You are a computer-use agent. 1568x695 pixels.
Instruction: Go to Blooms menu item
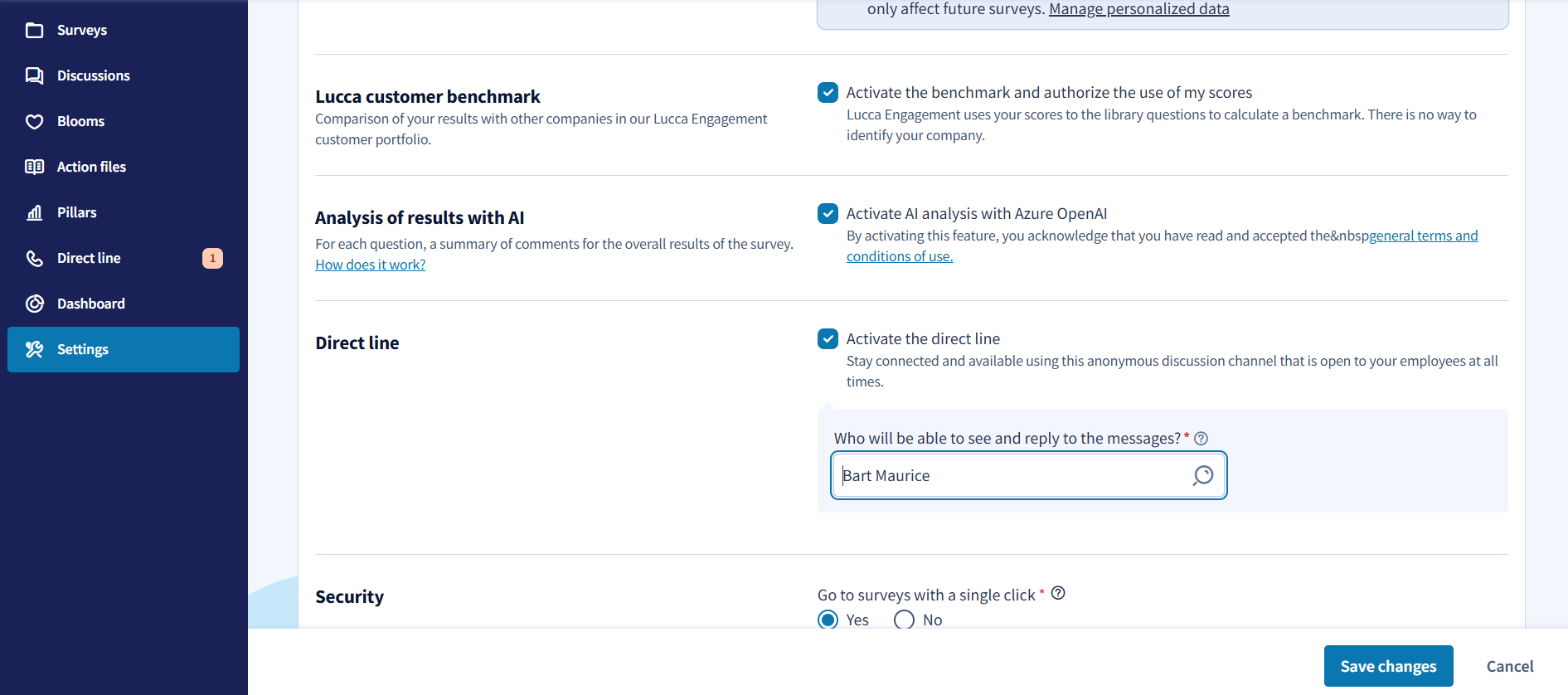pyautogui.click(x=124, y=121)
